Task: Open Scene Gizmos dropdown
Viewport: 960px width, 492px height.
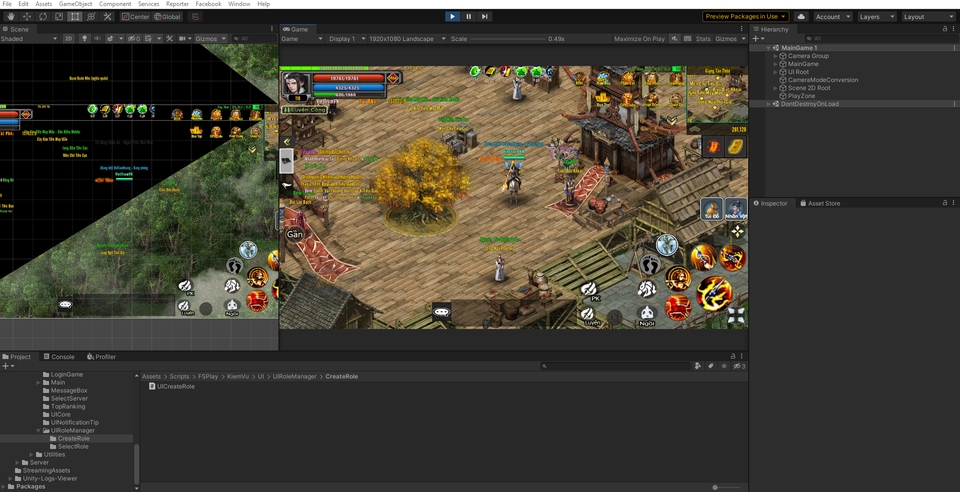Action: click(x=210, y=39)
